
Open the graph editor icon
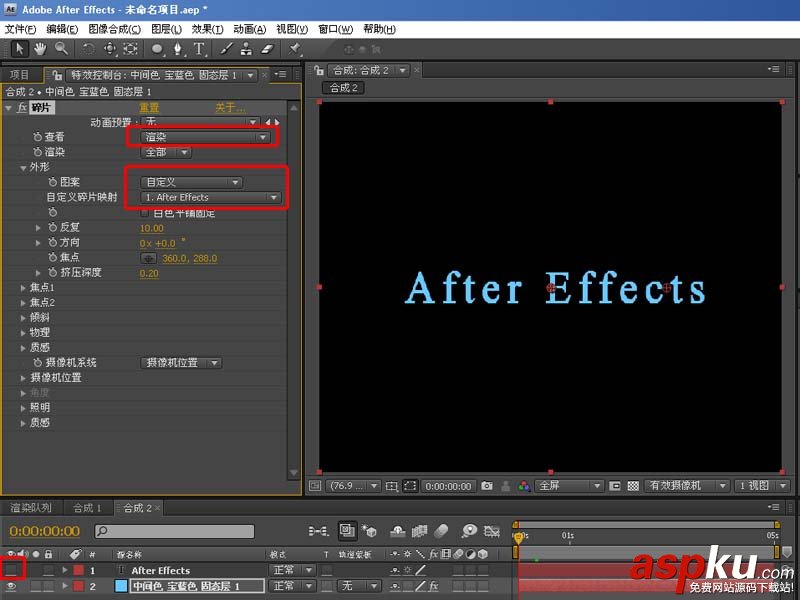[492, 531]
